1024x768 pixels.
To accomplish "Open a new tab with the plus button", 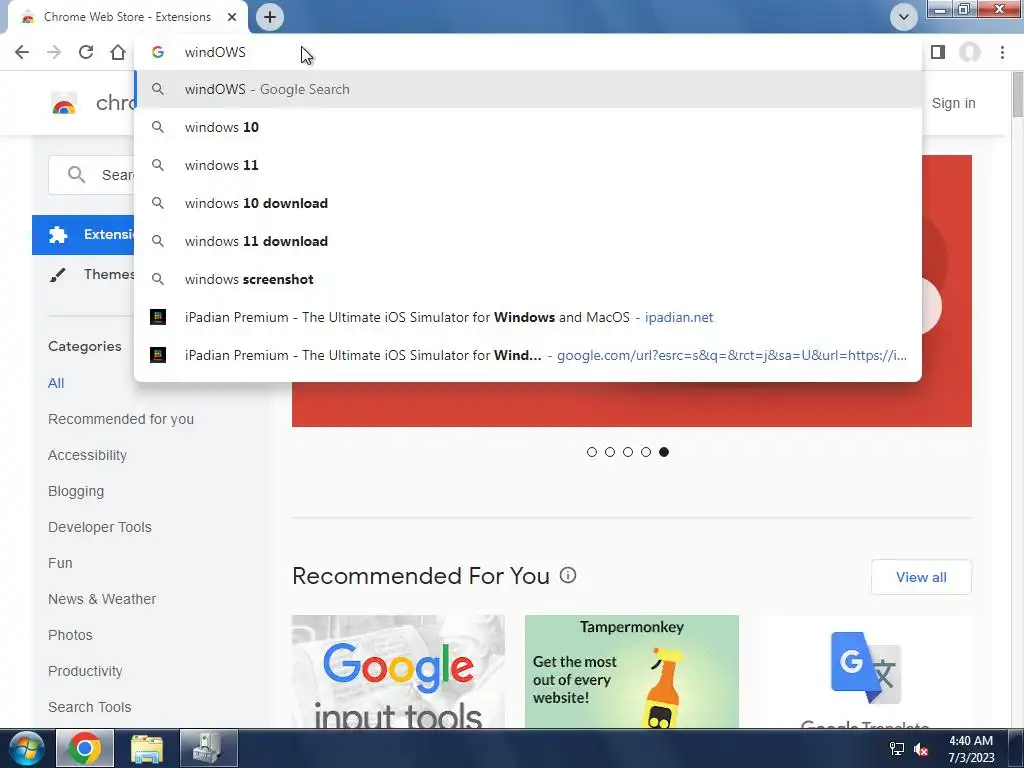I will pyautogui.click(x=270, y=17).
